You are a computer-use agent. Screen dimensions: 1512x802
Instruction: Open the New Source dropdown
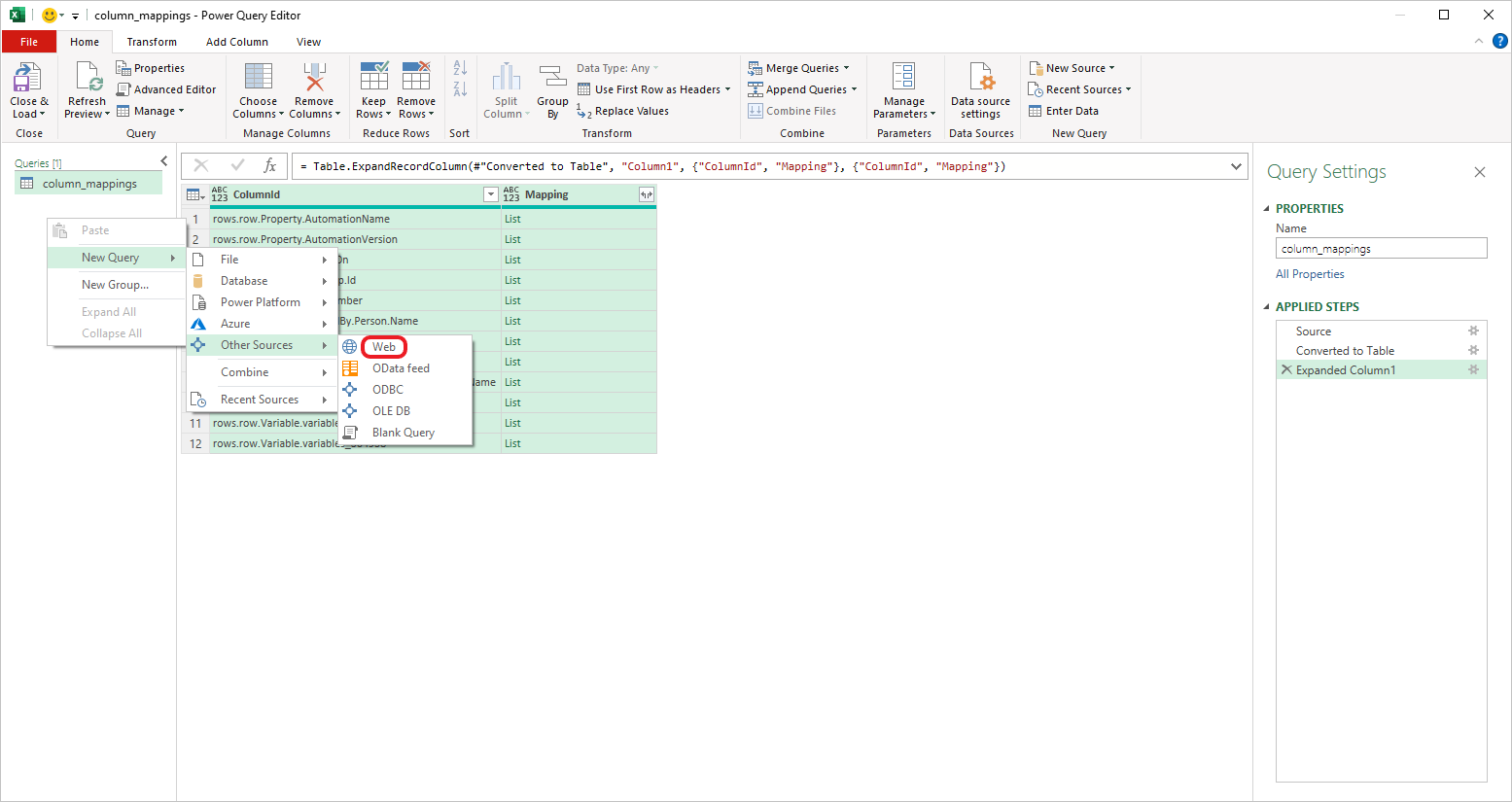click(1072, 68)
